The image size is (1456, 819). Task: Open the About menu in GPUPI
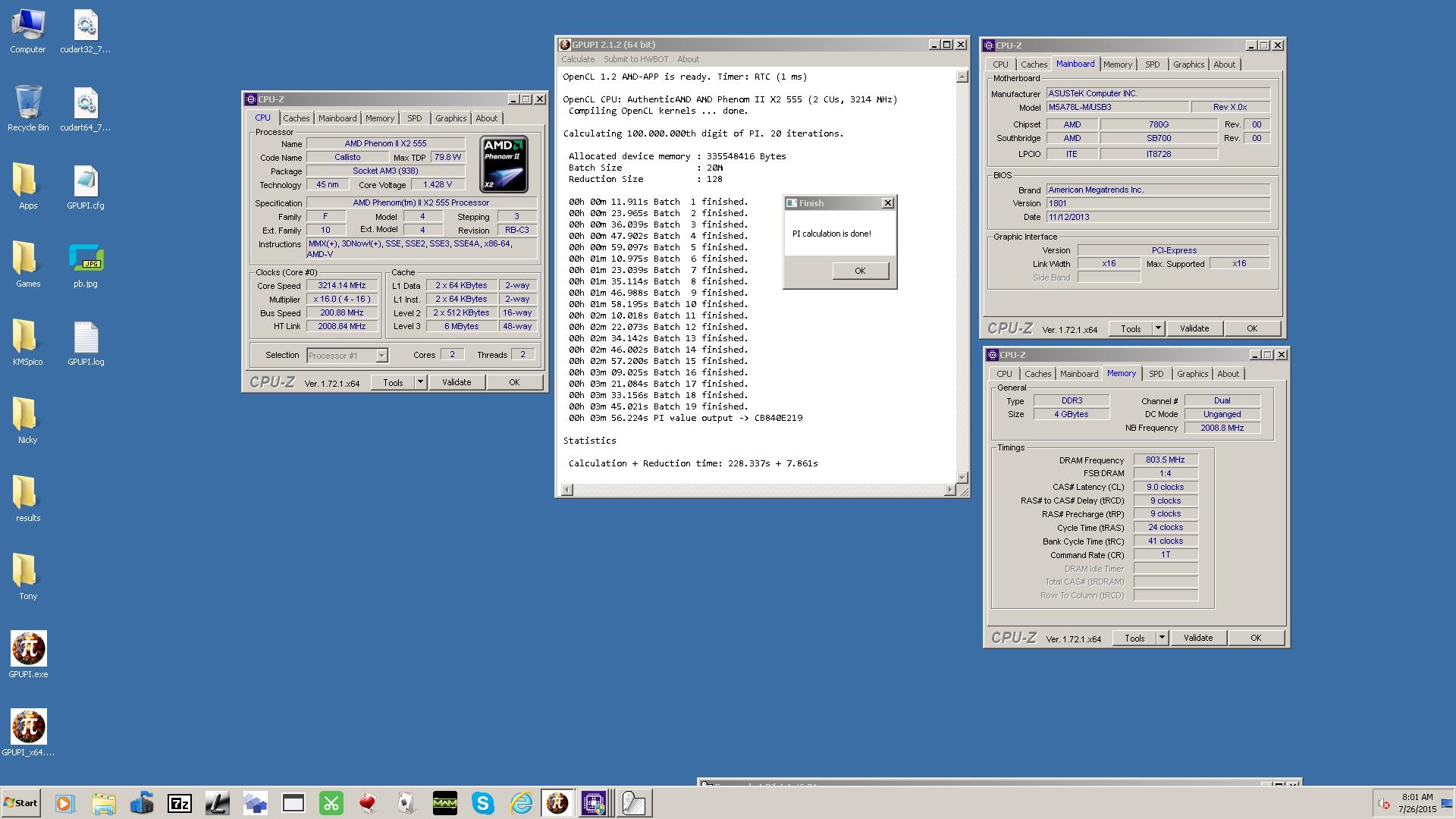[x=689, y=59]
